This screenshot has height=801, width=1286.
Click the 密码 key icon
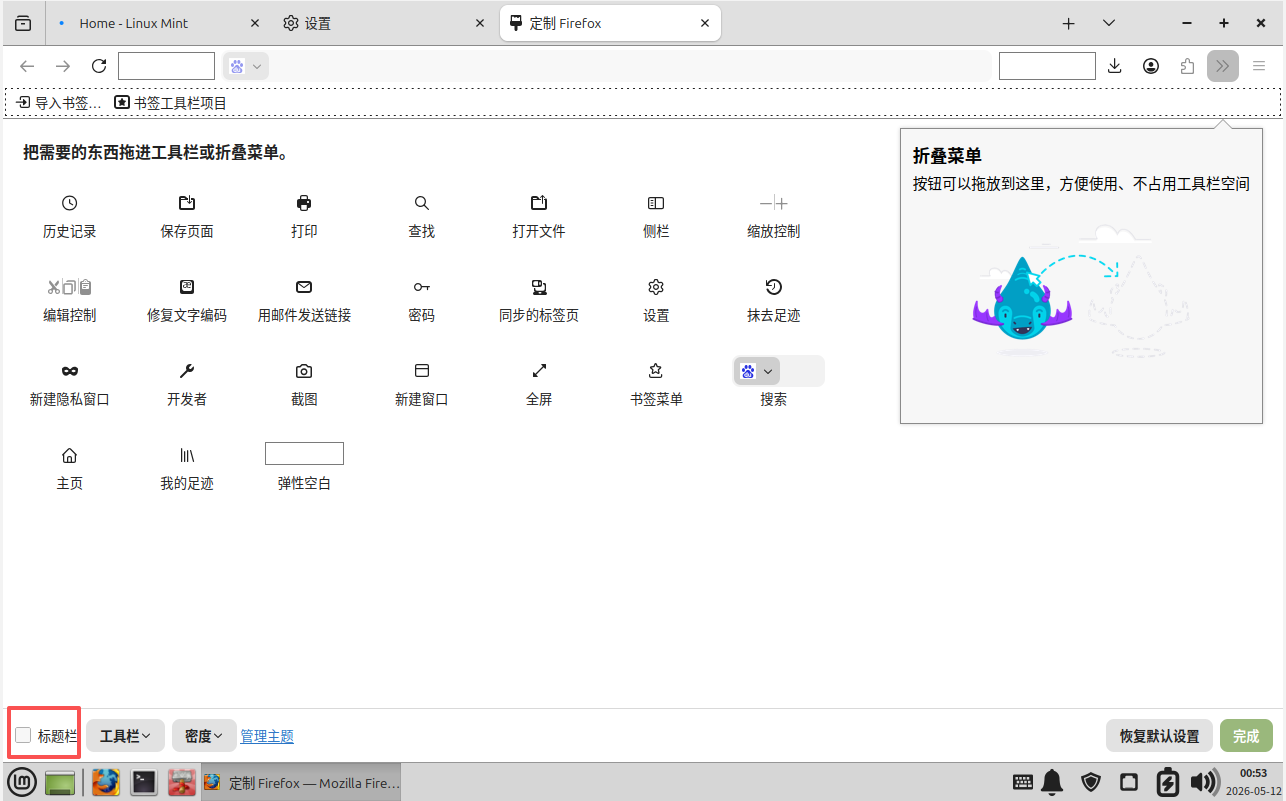422,287
